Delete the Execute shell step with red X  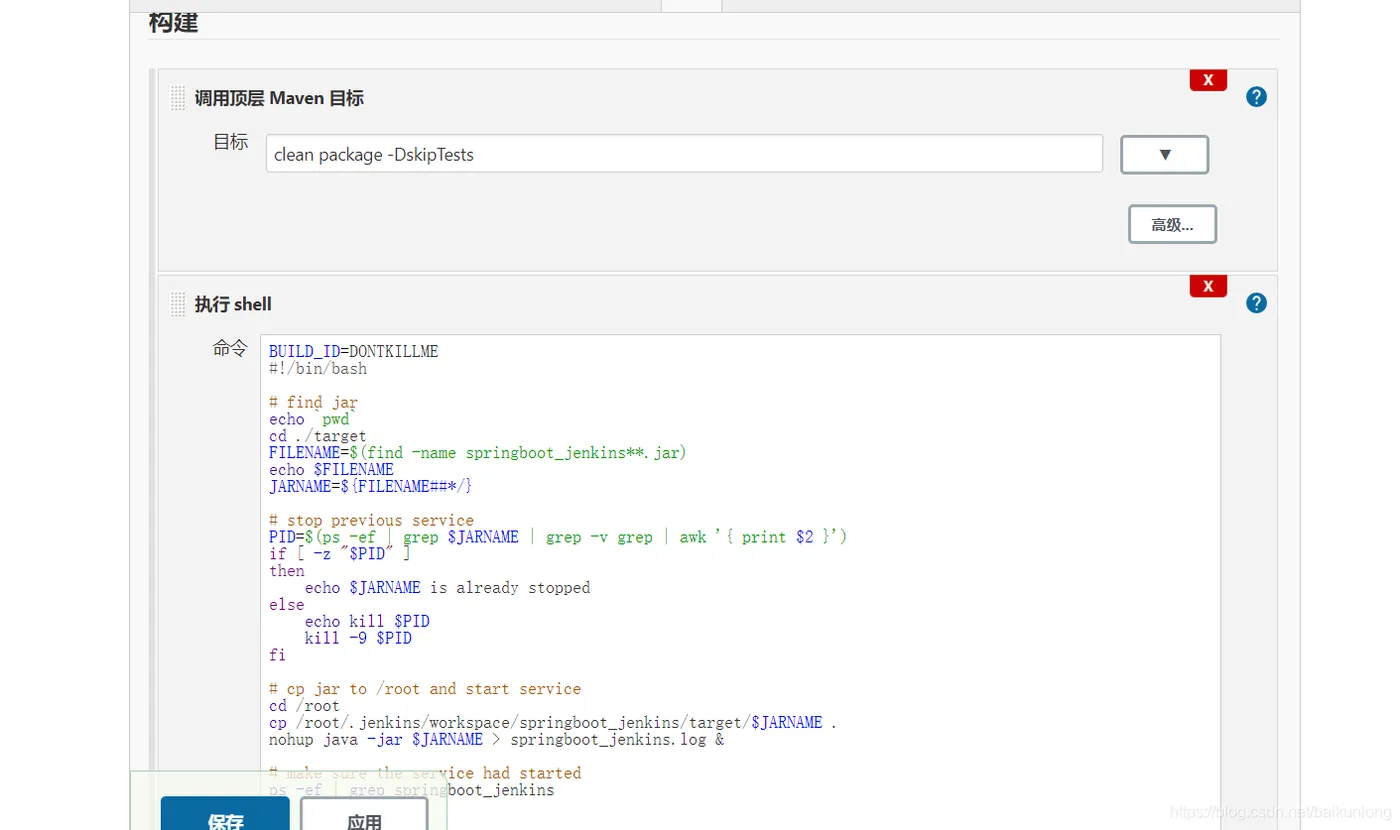pyautogui.click(x=1208, y=286)
